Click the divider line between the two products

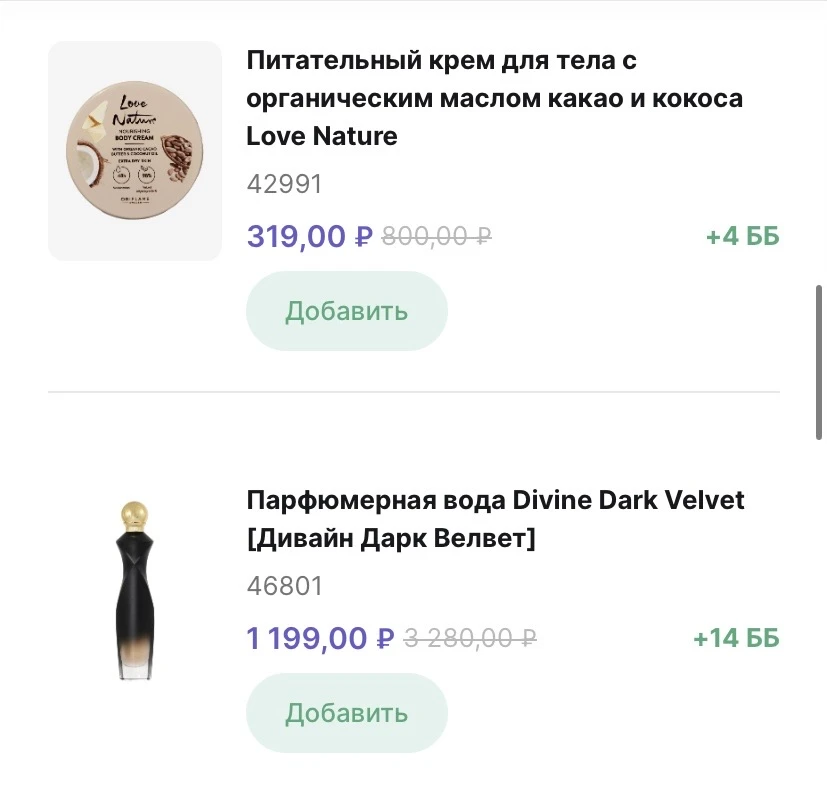413,392
